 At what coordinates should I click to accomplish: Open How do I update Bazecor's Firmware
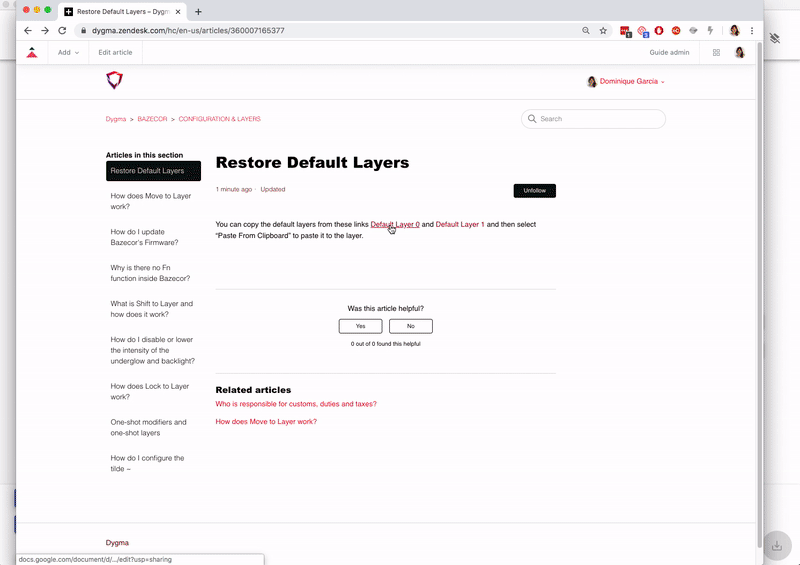pos(144,237)
